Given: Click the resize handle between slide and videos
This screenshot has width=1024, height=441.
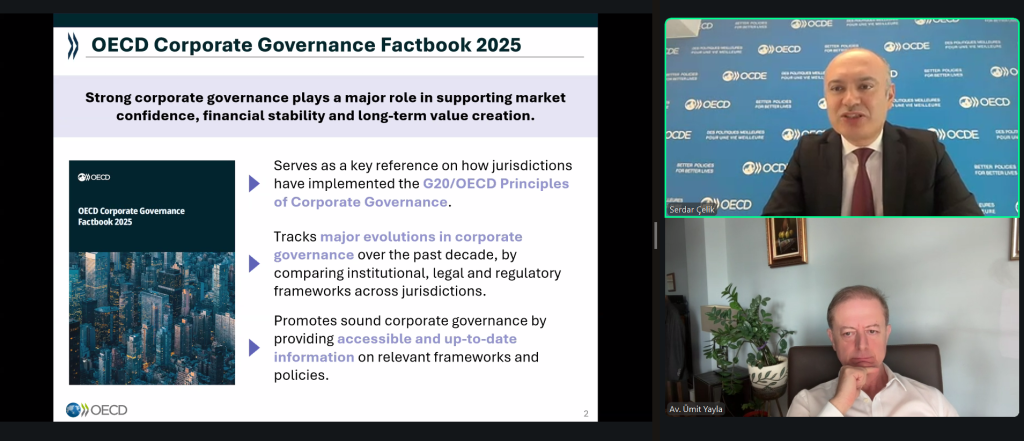Looking at the screenshot, I should click(656, 235).
